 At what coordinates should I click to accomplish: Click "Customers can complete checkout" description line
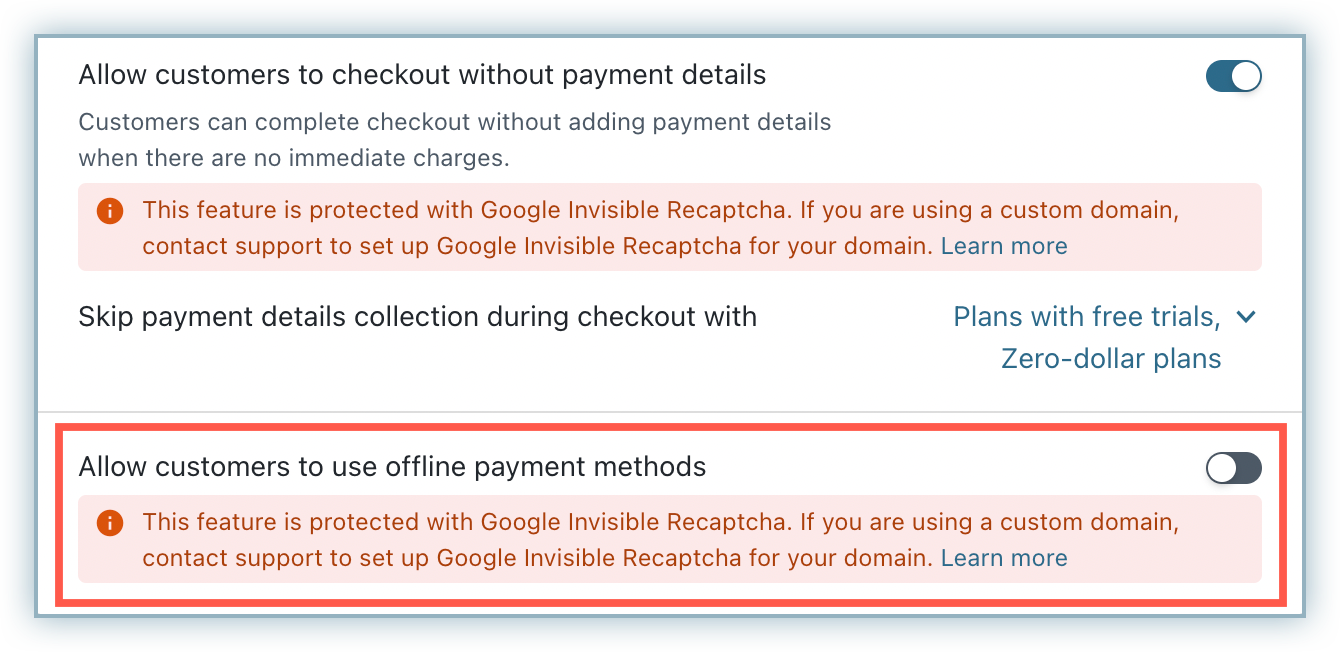point(454,123)
